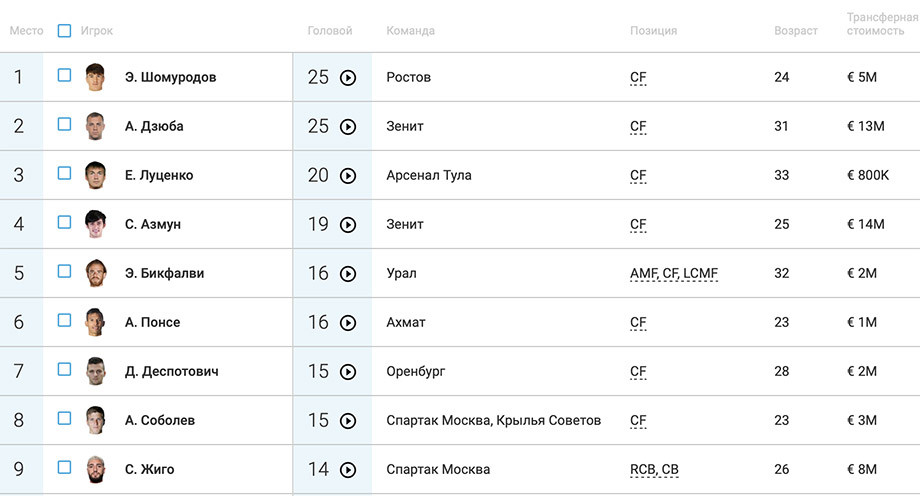The height and width of the screenshot is (496, 920).
Task: Play header clips for Шомуродов's 25
Action: (348, 77)
